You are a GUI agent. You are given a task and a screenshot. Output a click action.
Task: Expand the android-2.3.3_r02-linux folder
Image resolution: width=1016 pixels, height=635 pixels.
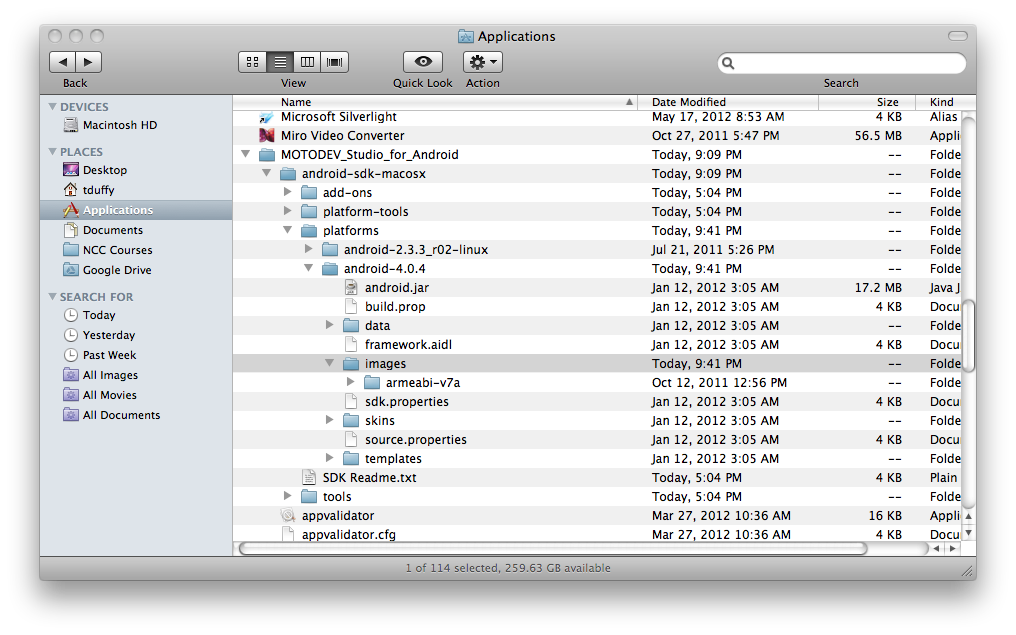tap(308, 249)
